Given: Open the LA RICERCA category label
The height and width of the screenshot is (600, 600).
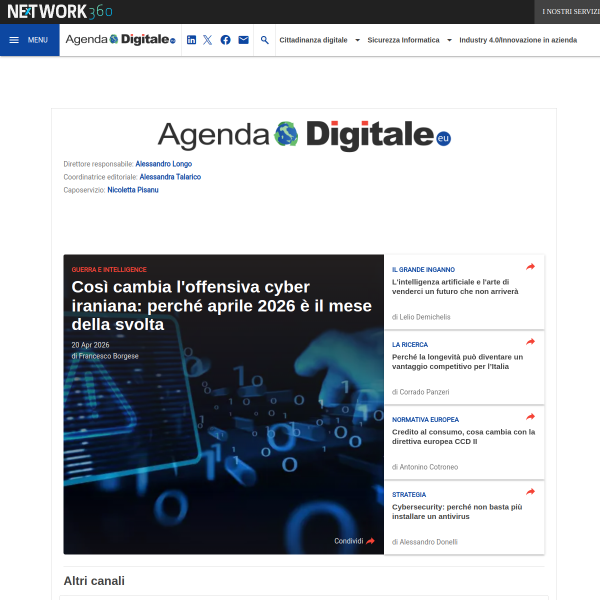Looking at the screenshot, I should click(410, 344).
